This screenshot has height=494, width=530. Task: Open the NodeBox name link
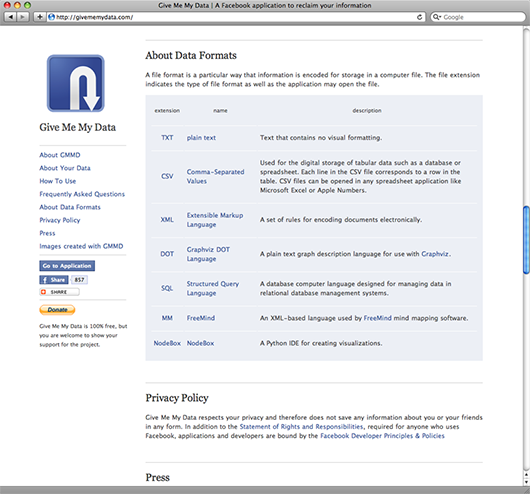point(200,343)
